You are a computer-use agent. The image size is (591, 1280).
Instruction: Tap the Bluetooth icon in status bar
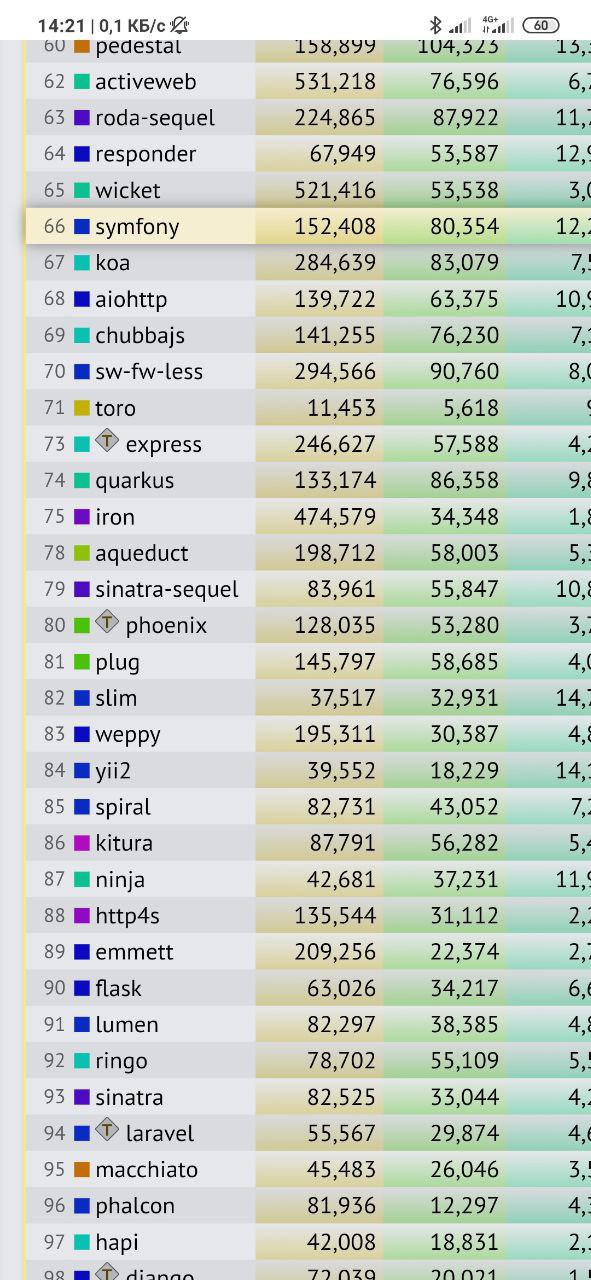click(x=435, y=25)
